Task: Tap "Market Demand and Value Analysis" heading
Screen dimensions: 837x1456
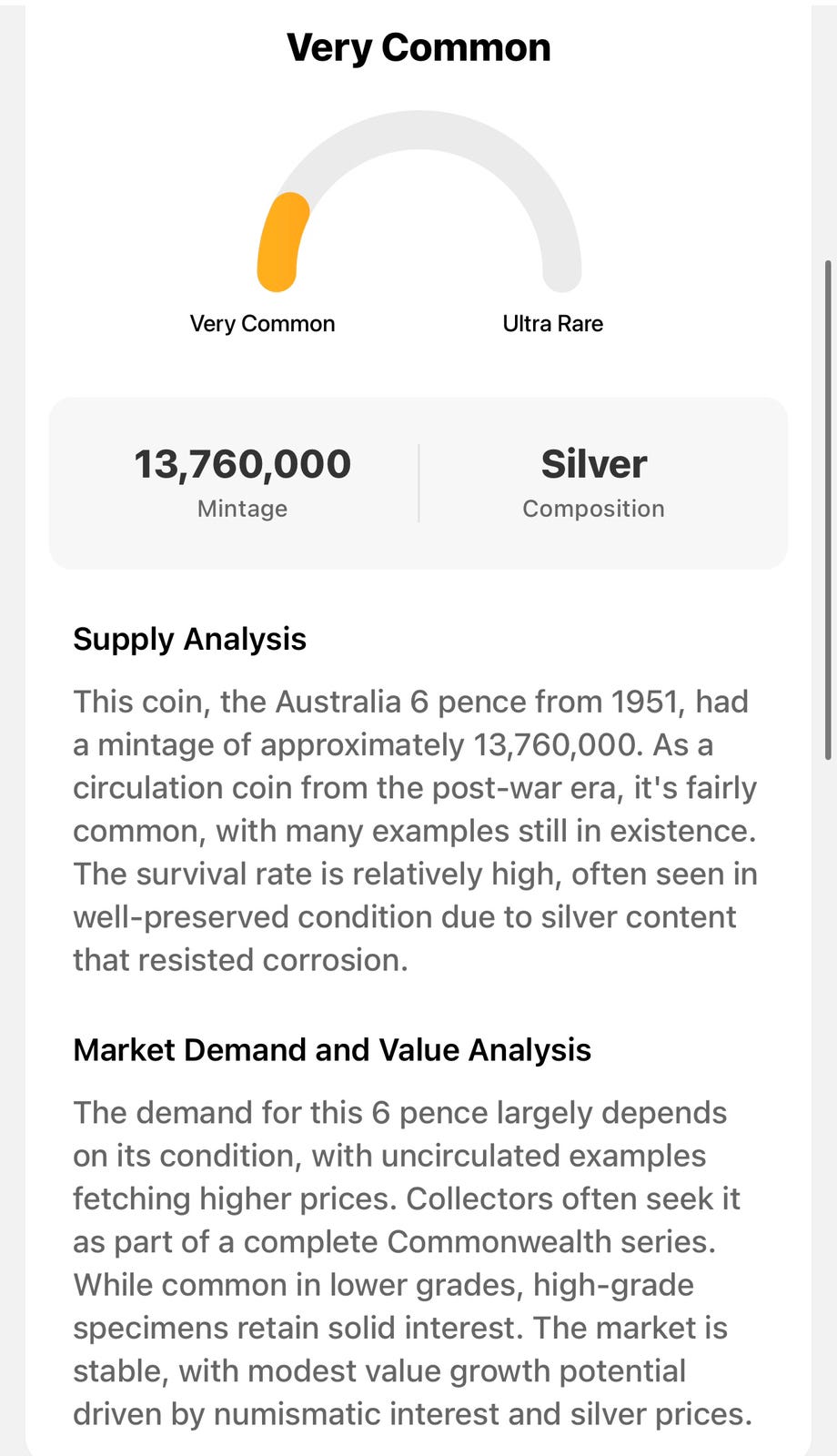Action: (332, 1050)
